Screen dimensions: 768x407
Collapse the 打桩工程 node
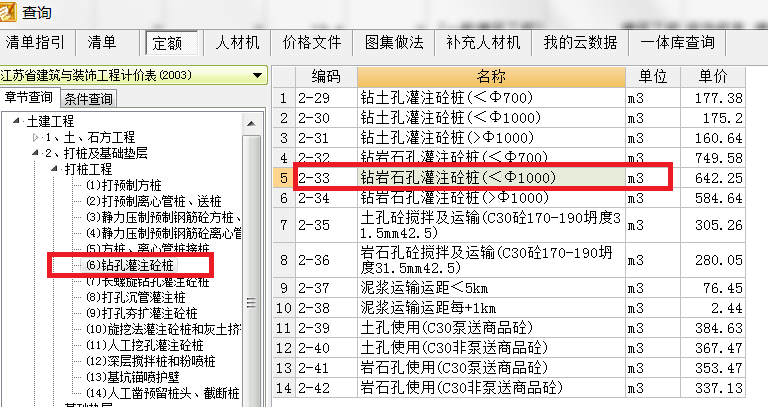click(54, 169)
